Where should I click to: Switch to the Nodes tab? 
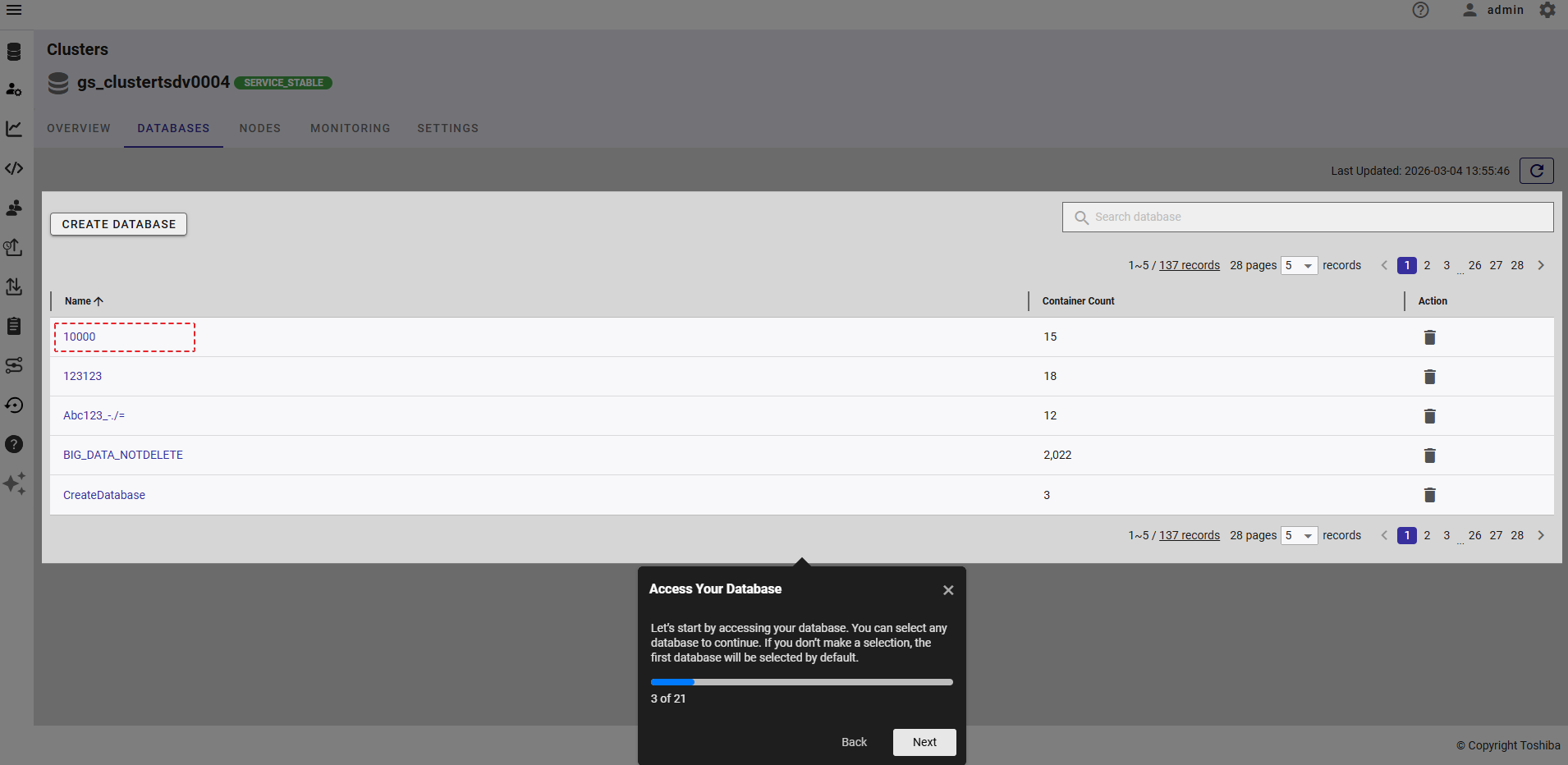click(260, 128)
